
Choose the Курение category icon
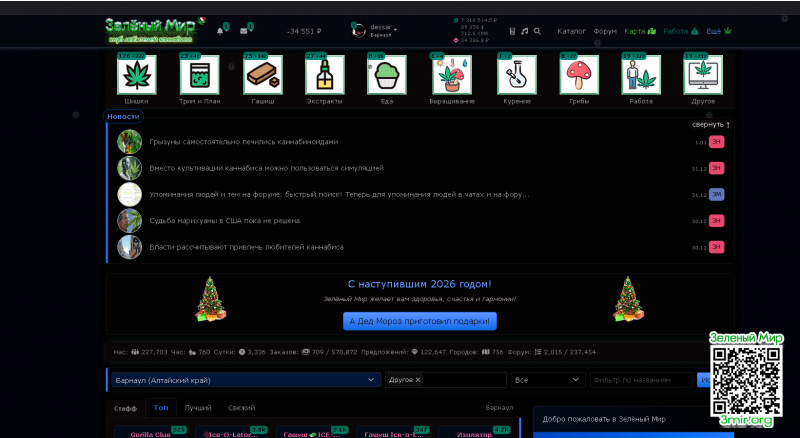click(517, 75)
